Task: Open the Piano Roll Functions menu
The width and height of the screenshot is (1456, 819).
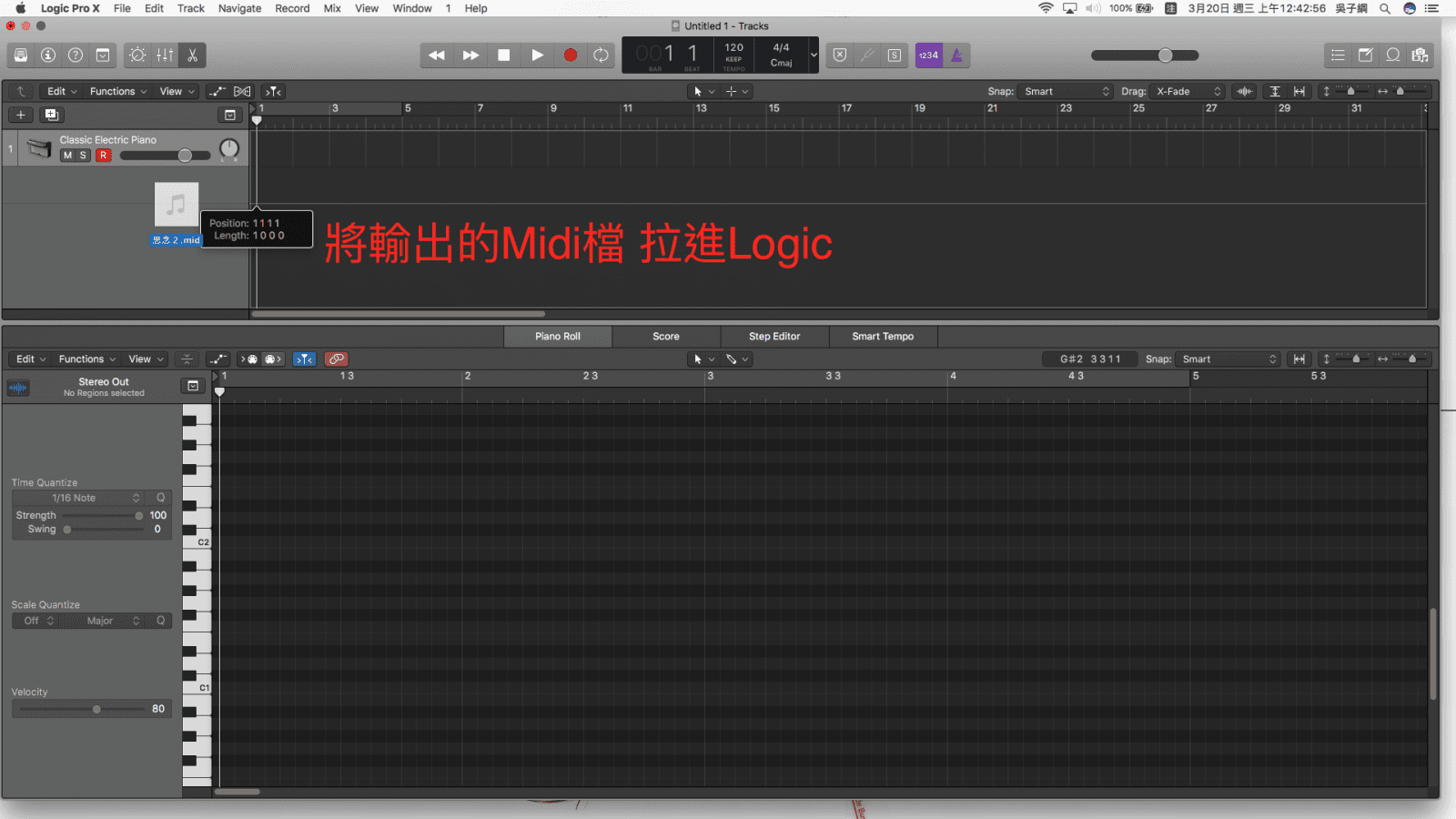Action: [87, 359]
